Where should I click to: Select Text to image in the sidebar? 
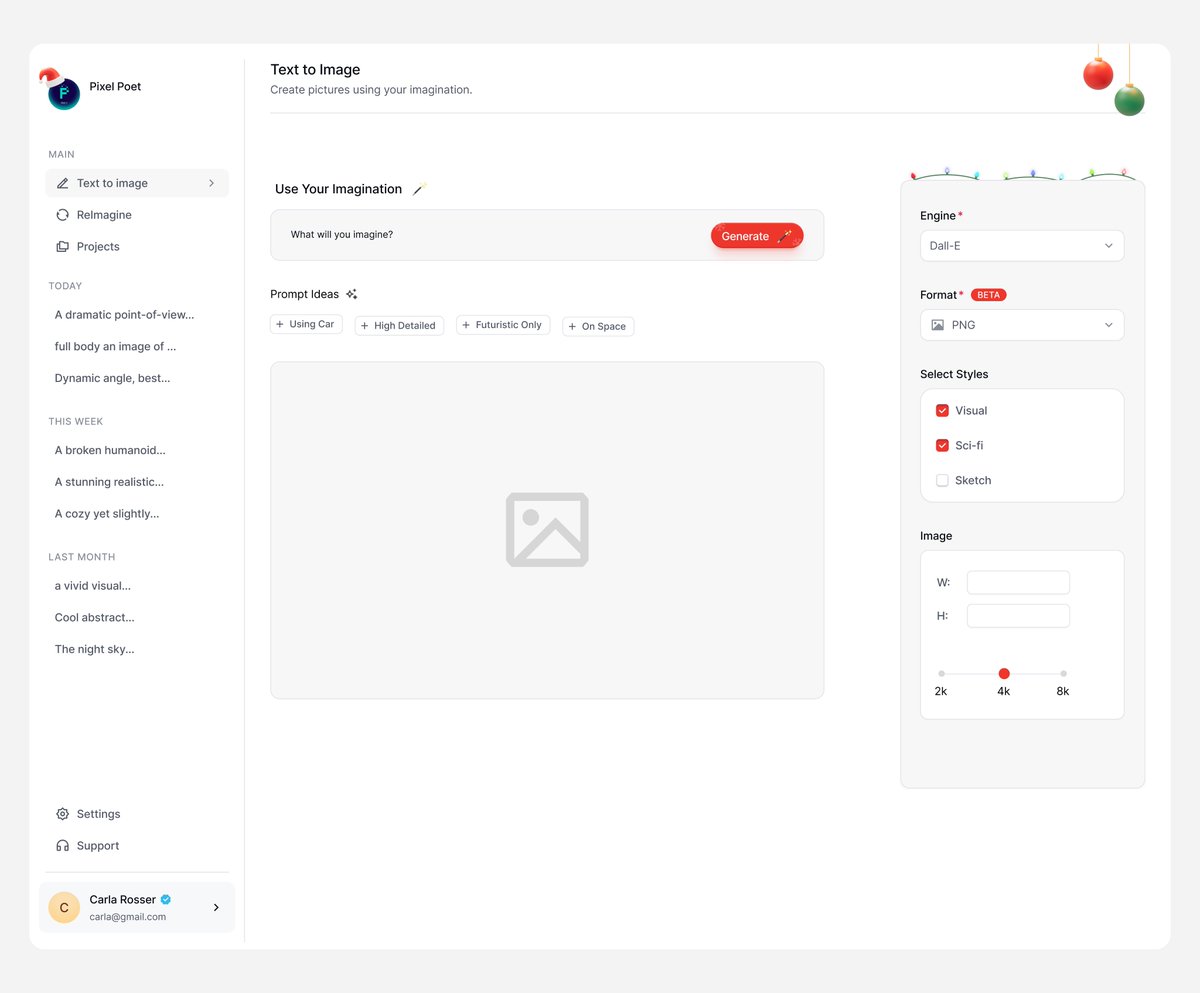(110, 183)
